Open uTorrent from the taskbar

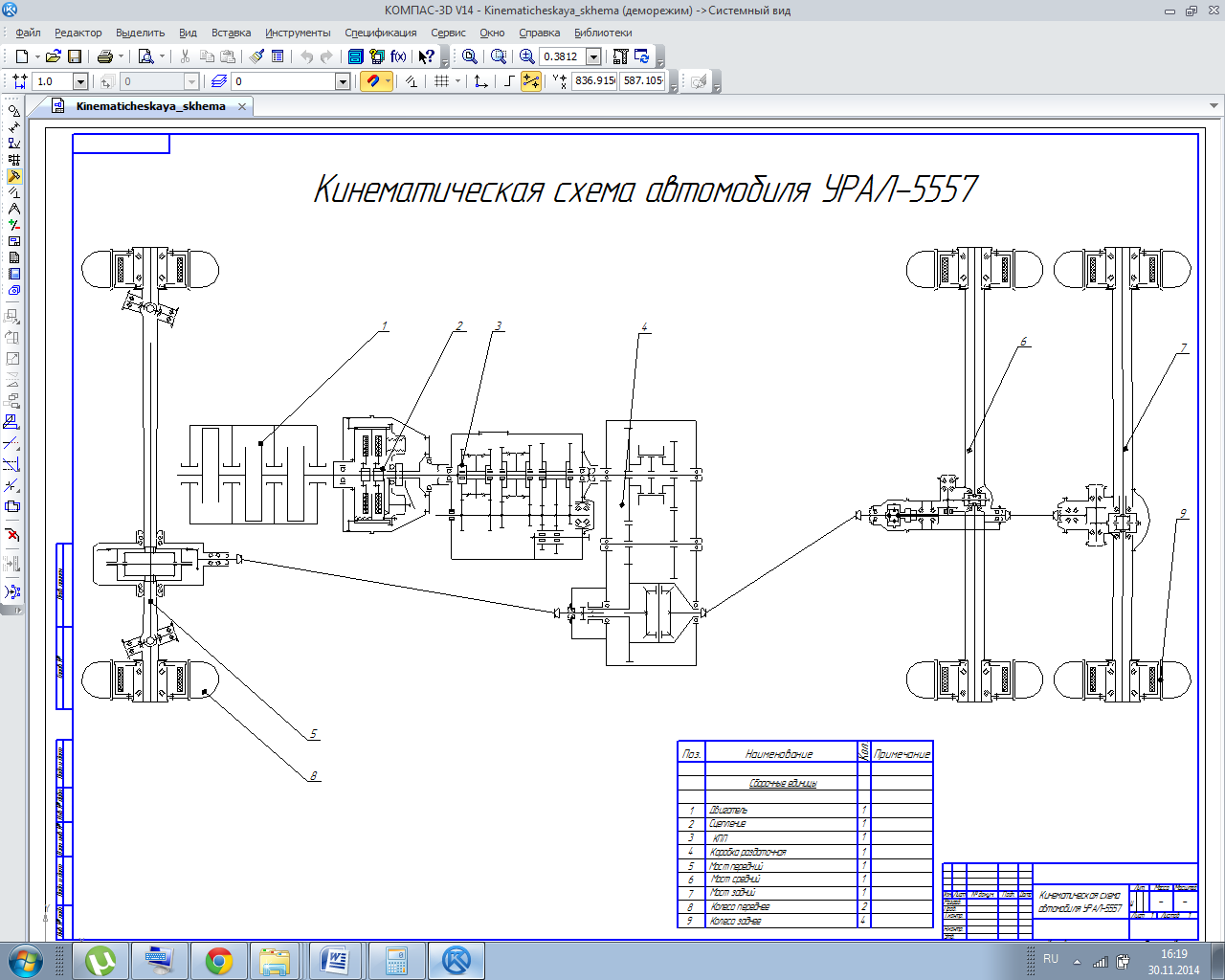point(100,961)
